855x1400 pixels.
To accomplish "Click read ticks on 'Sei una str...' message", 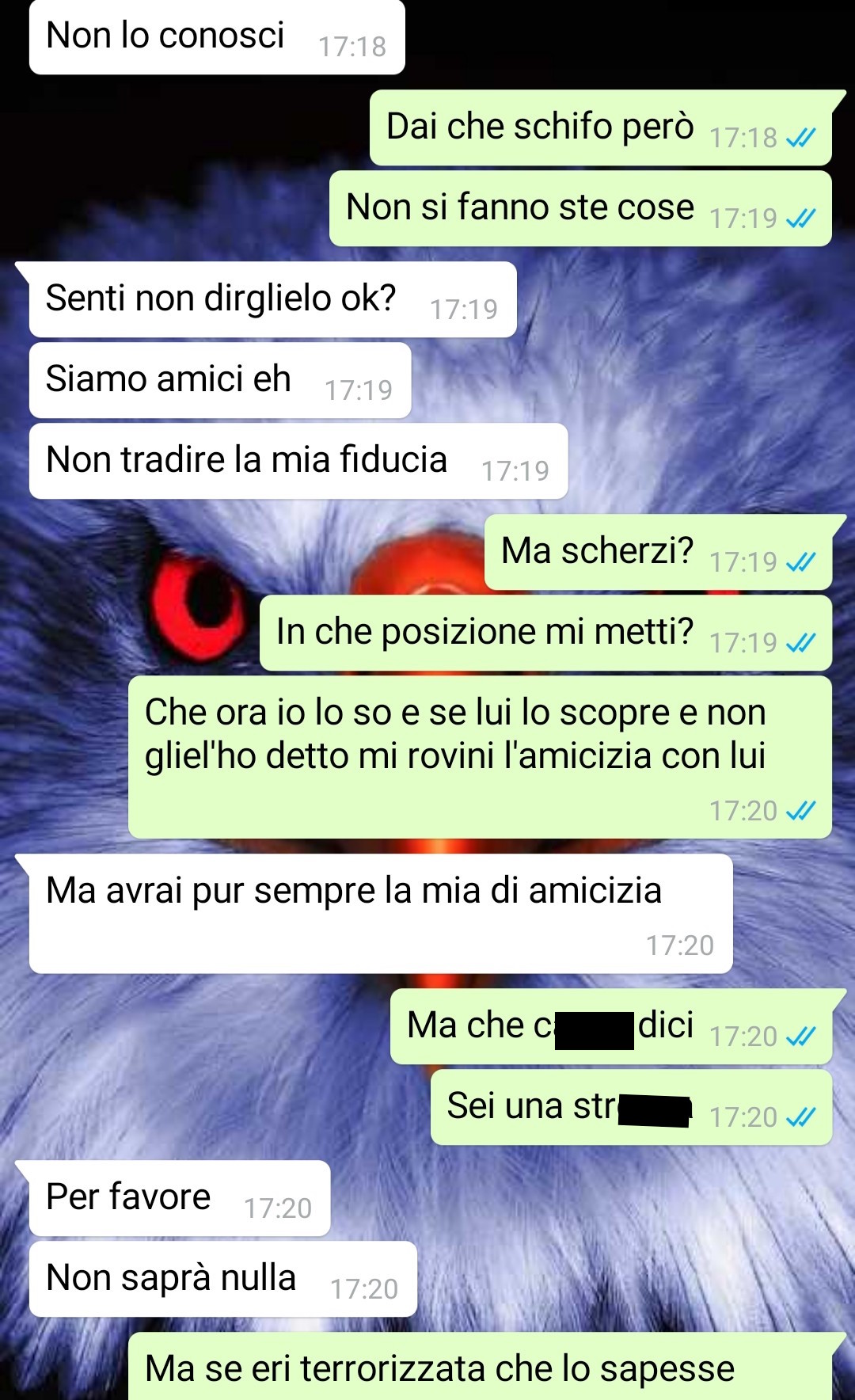I will point(801,1117).
